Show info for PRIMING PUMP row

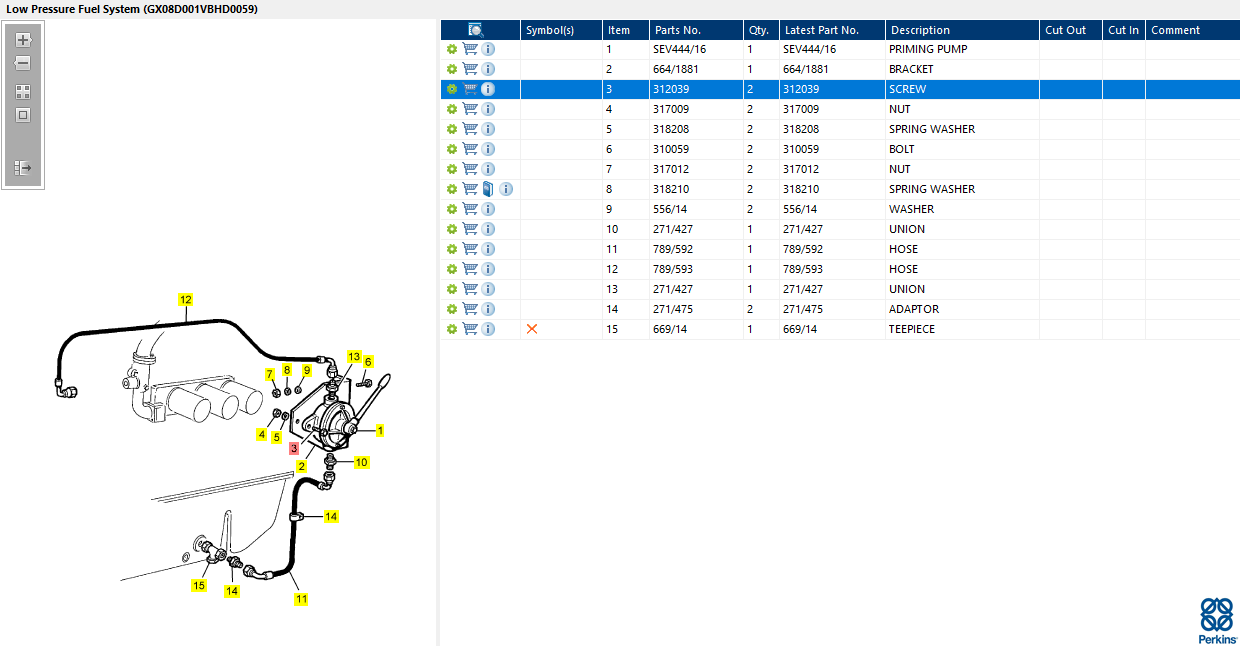coord(488,49)
